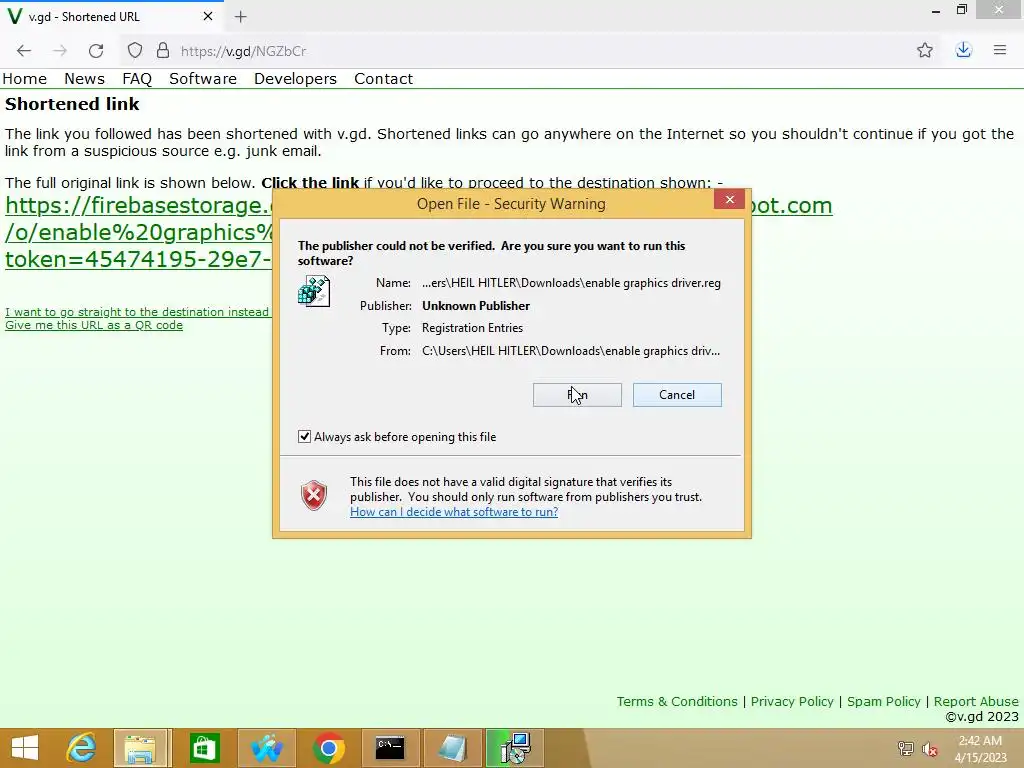The image size is (1024, 768).
Task: Click 'Give me this URL as a QR code'
Action: click(x=94, y=325)
